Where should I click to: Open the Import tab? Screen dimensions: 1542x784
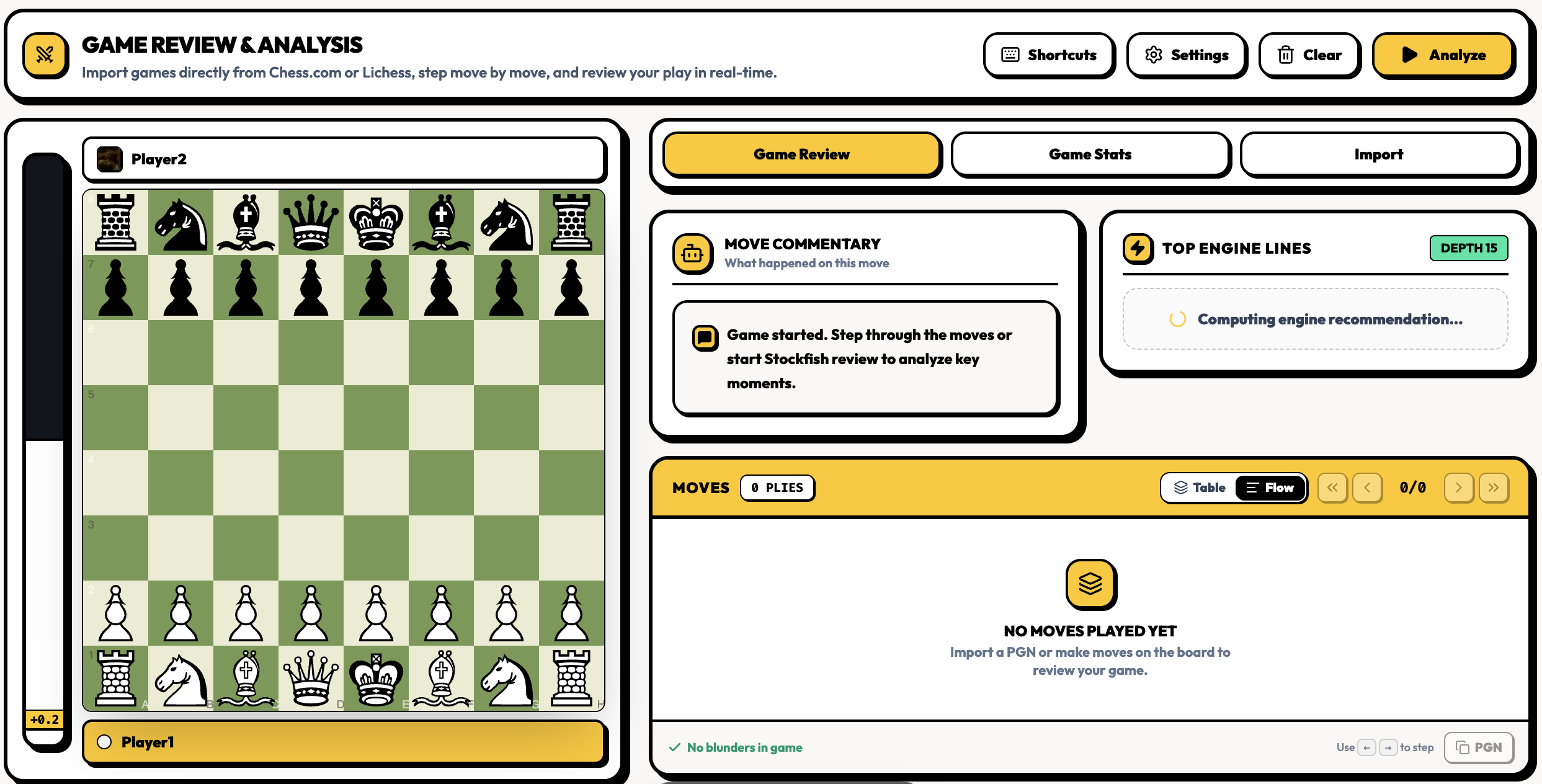[x=1378, y=154]
